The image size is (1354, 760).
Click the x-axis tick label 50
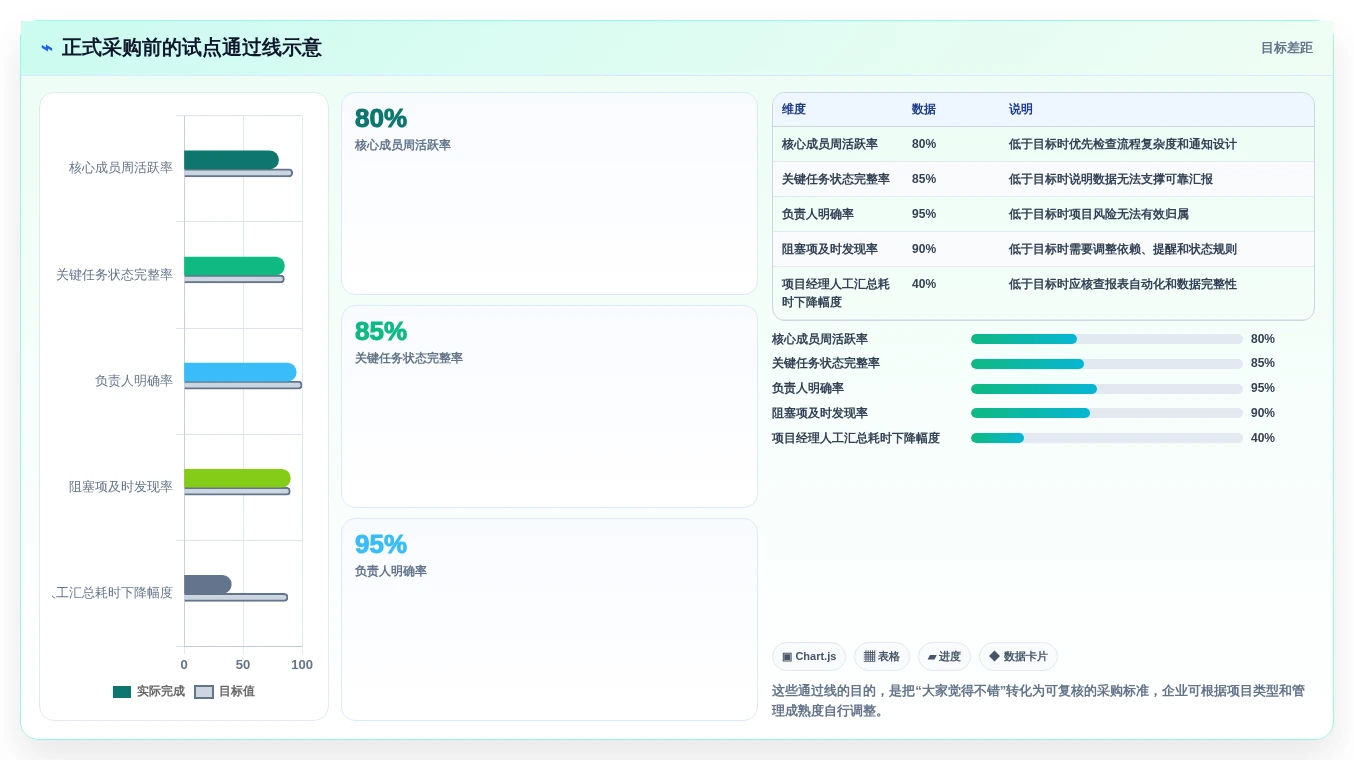243,665
